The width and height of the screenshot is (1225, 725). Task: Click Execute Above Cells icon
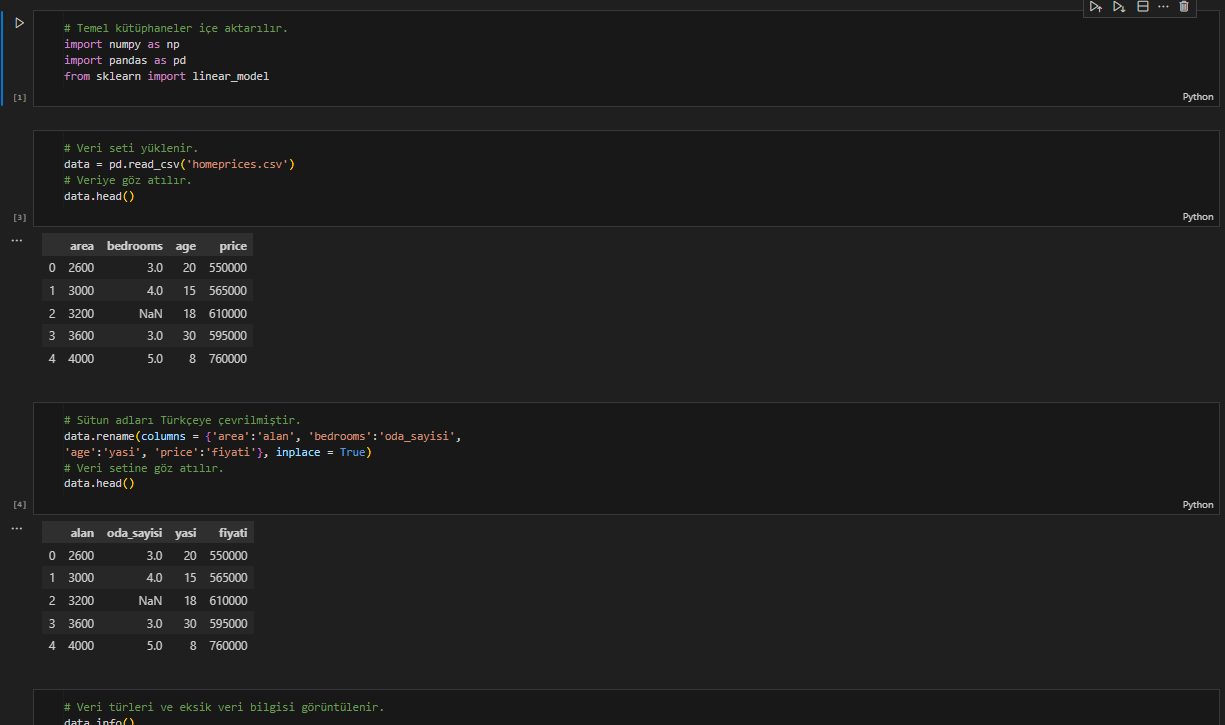pos(1096,7)
